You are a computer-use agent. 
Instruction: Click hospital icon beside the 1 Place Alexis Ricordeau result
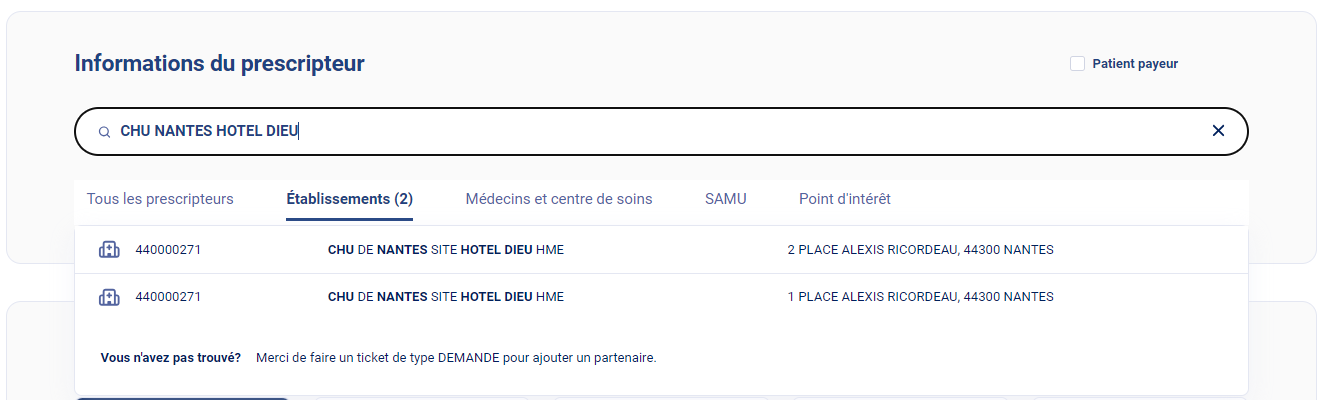pyautogui.click(x=109, y=297)
